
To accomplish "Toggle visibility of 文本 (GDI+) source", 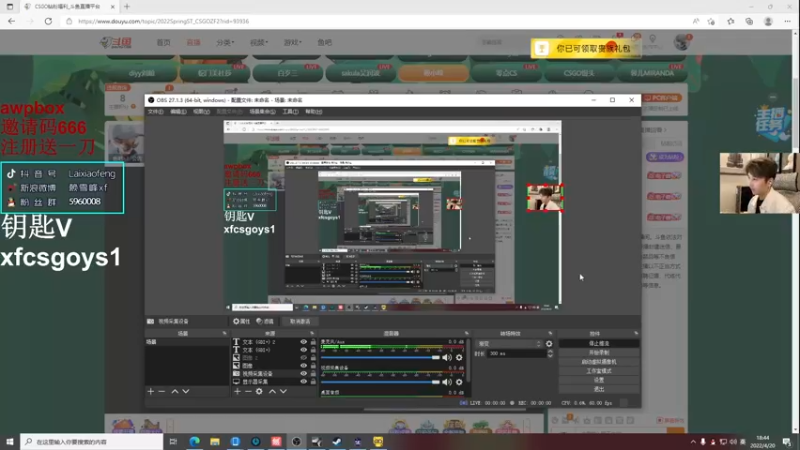I will (x=304, y=350).
